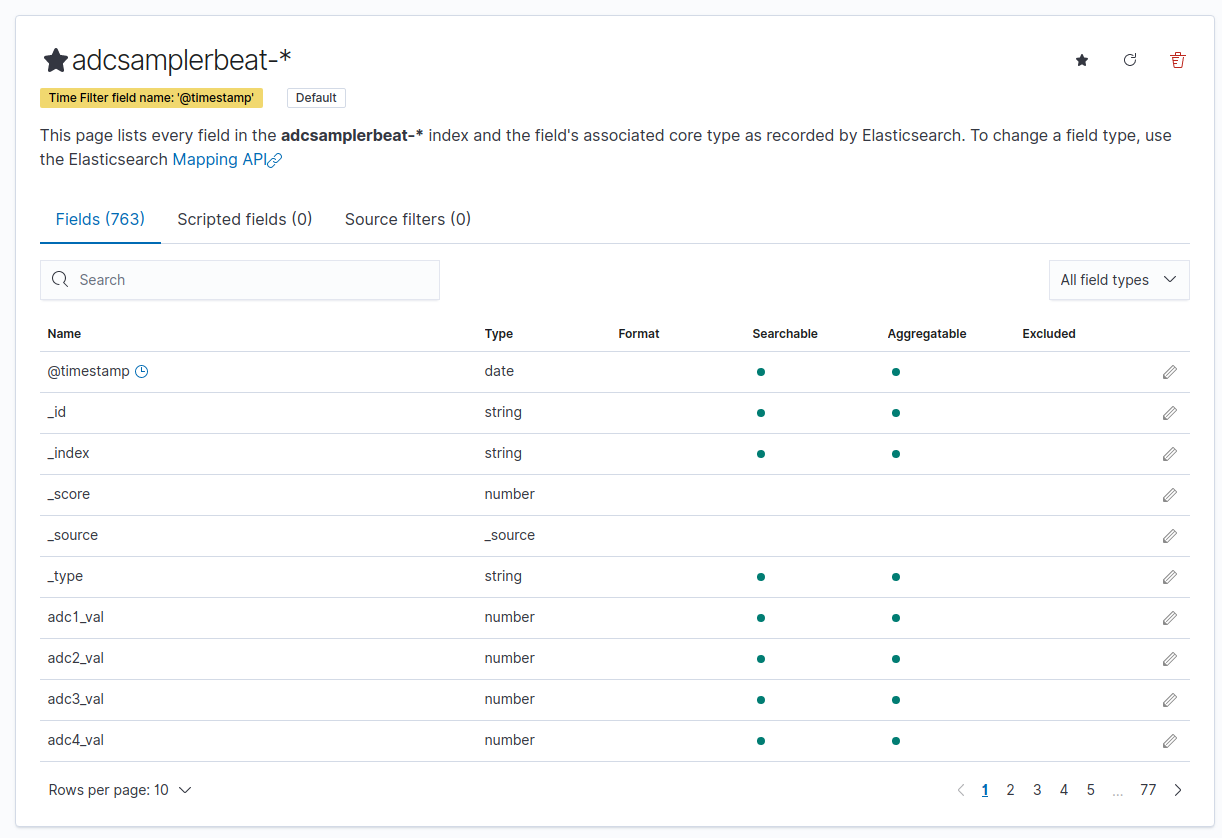The image size is (1222, 838).
Task: Go to page 3 of fields
Action: tap(1037, 790)
